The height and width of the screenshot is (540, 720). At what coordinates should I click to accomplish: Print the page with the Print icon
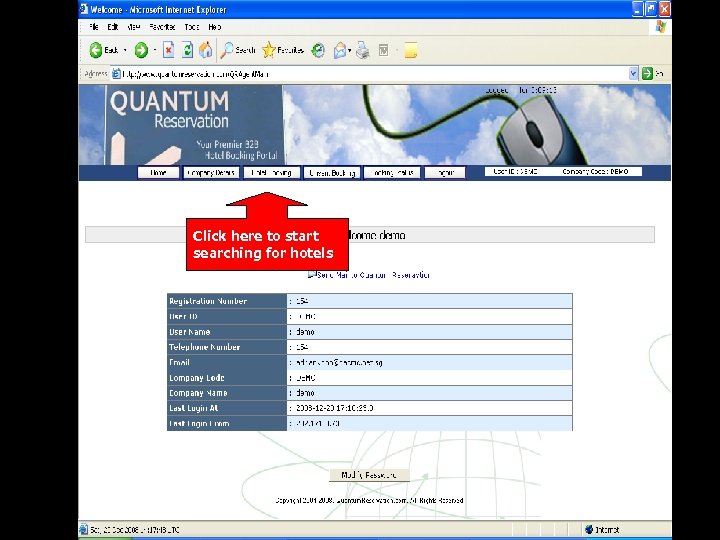coord(363,50)
